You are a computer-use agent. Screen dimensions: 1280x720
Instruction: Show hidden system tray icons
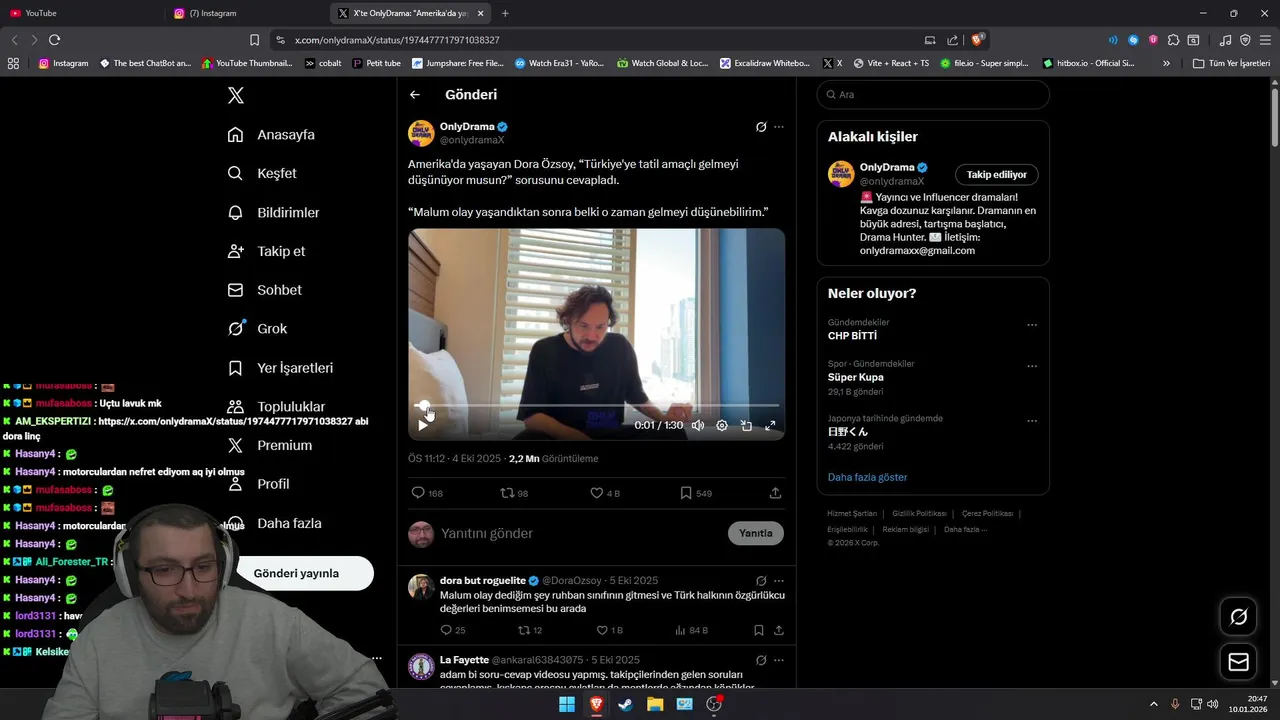pyautogui.click(x=1153, y=704)
